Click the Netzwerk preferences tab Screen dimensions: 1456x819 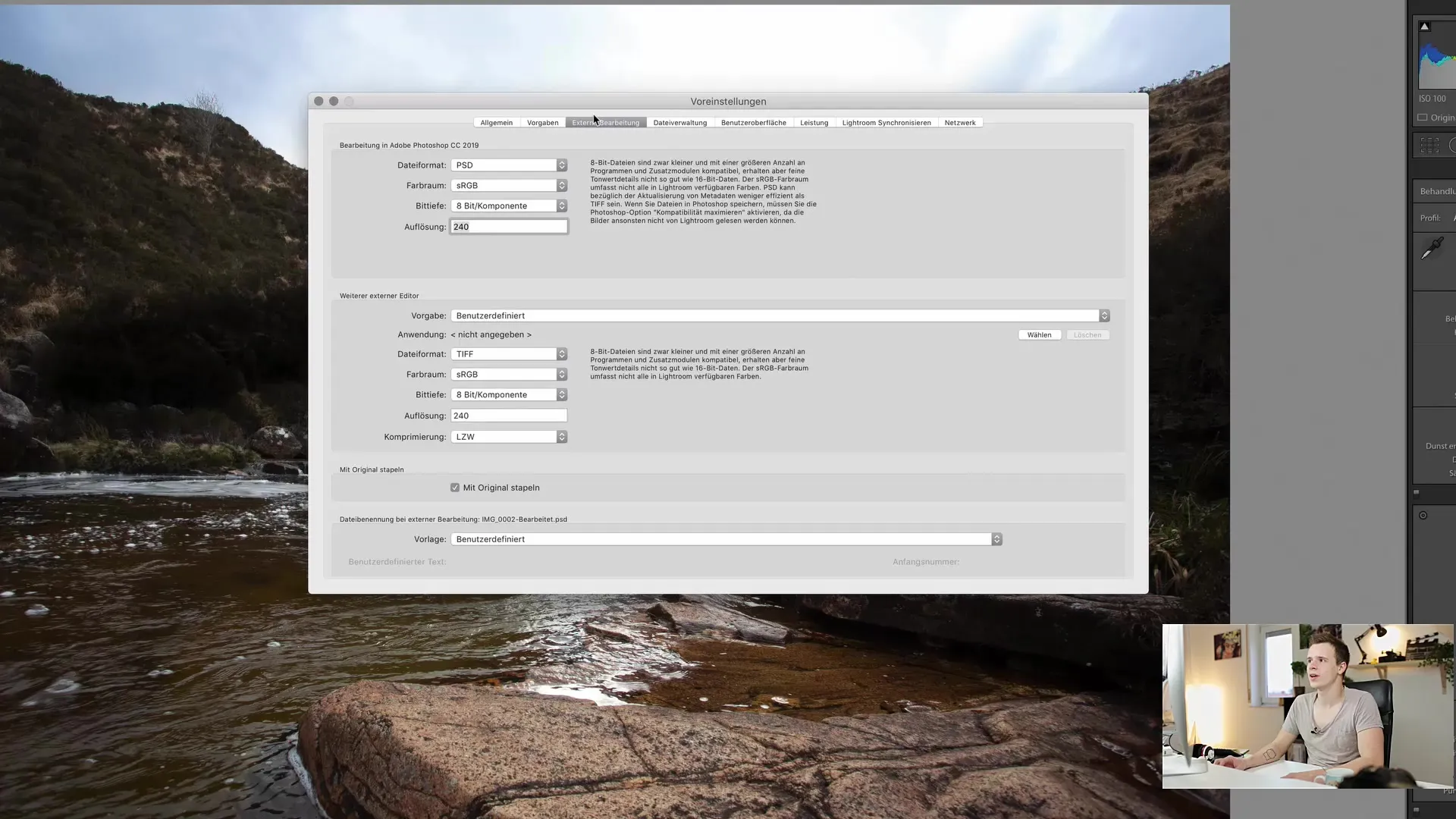coord(960,122)
